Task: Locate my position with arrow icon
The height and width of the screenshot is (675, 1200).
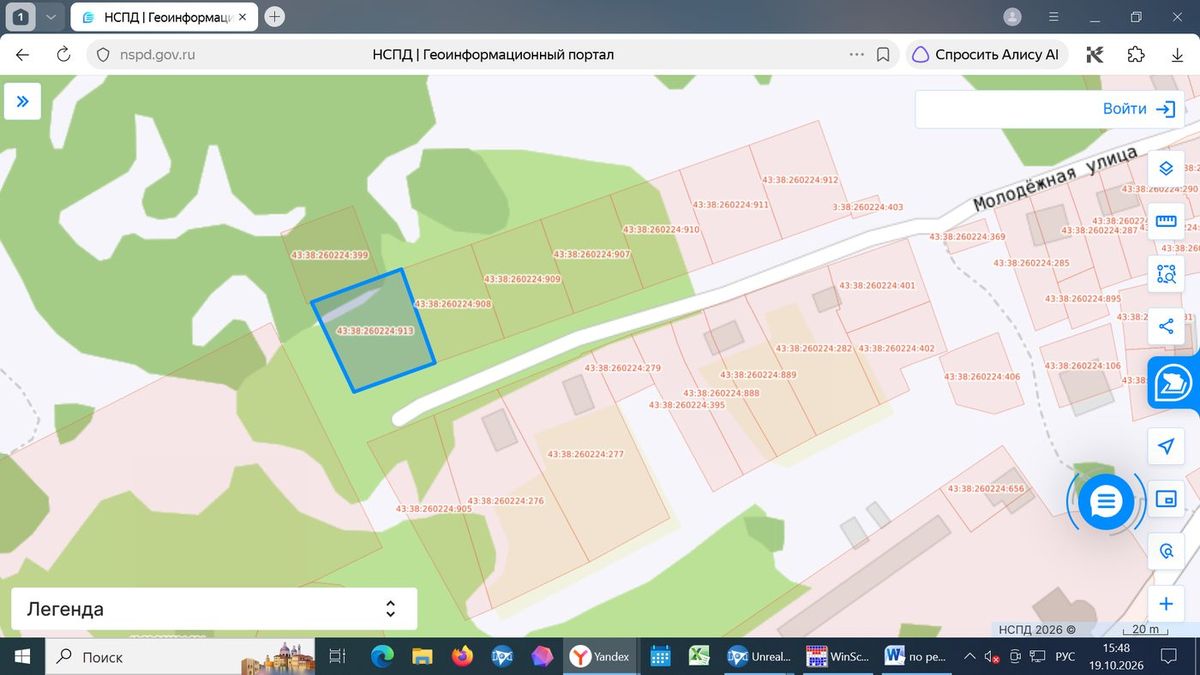Action: pyautogui.click(x=1165, y=447)
